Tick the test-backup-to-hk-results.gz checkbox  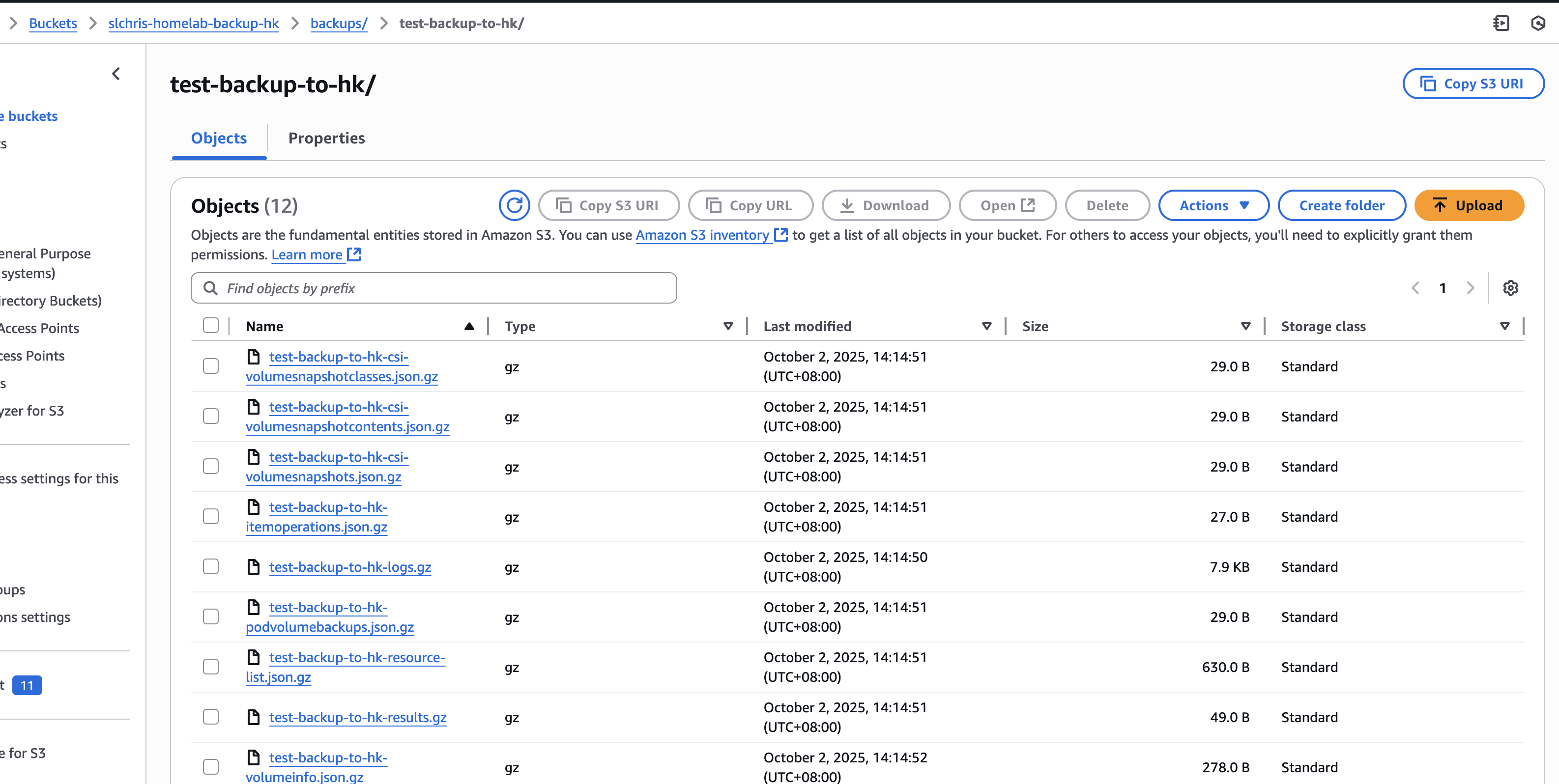(211, 717)
